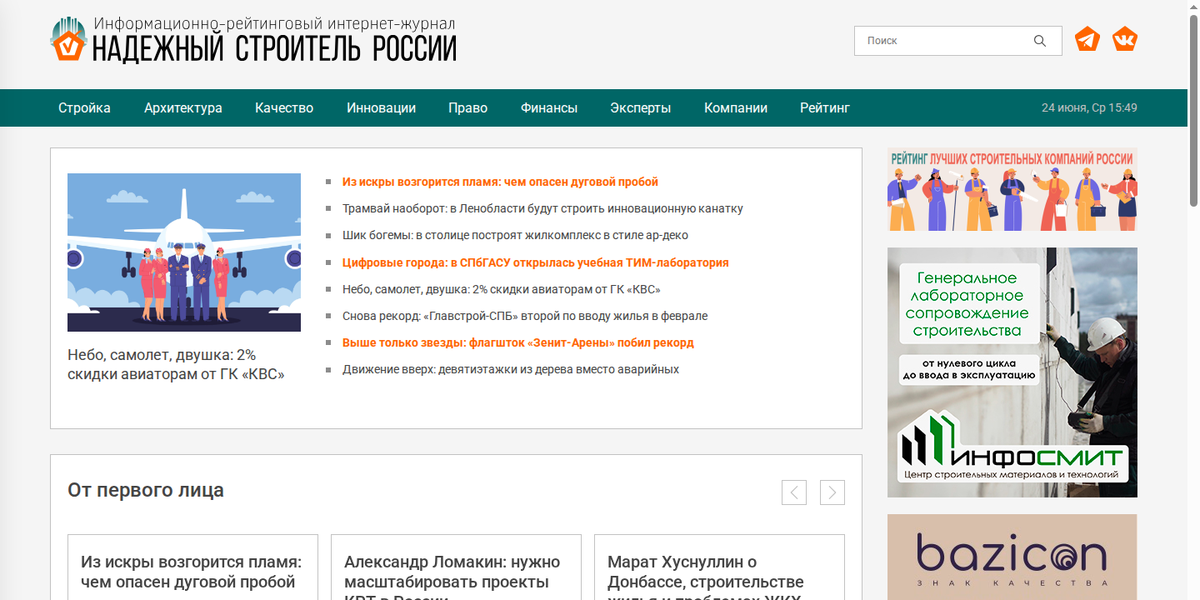
Task: Open the VK social network icon
Action: click(x=1125, y=40)
